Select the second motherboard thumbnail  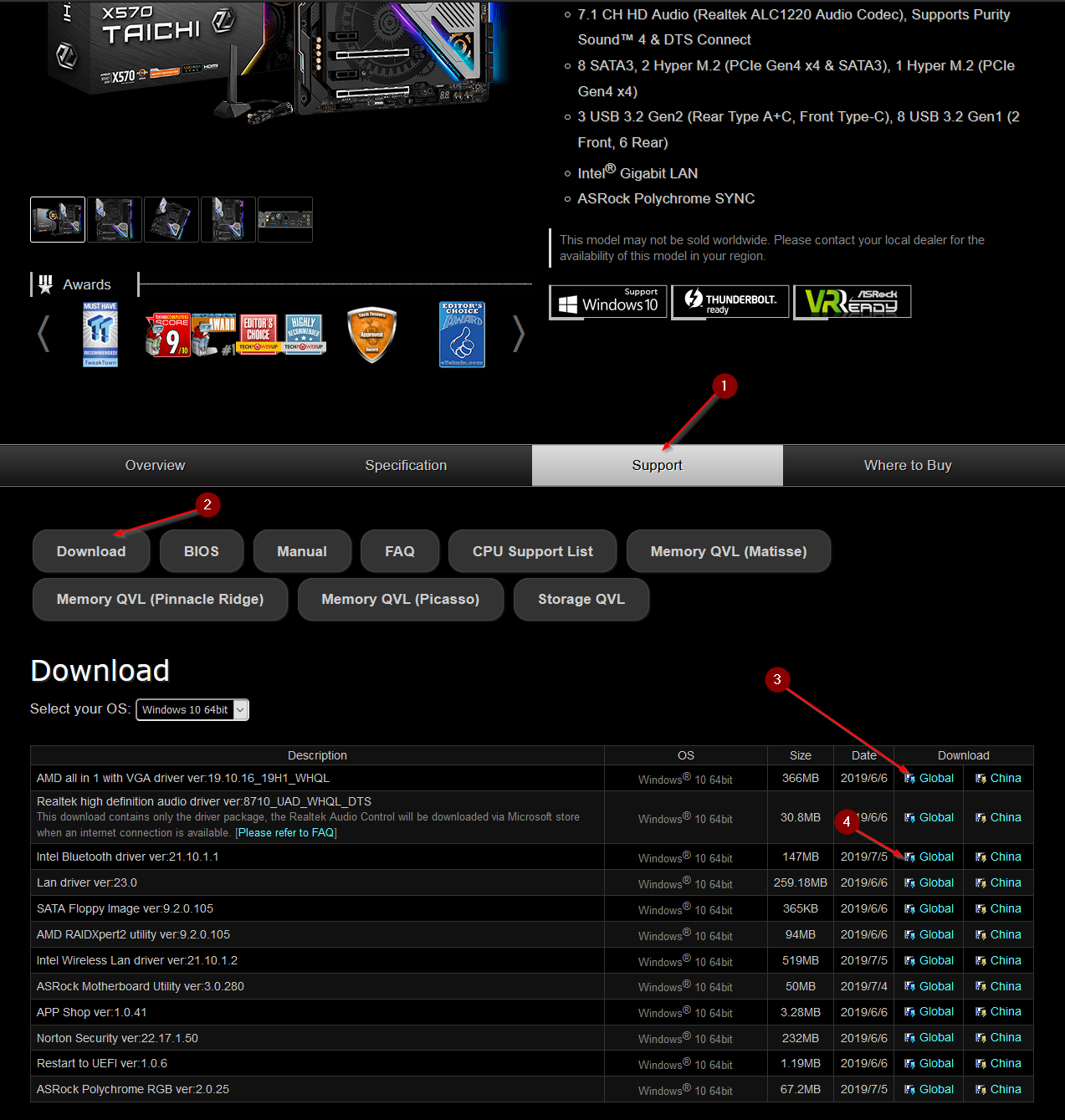pyautogui.click(x=115, y=219)
